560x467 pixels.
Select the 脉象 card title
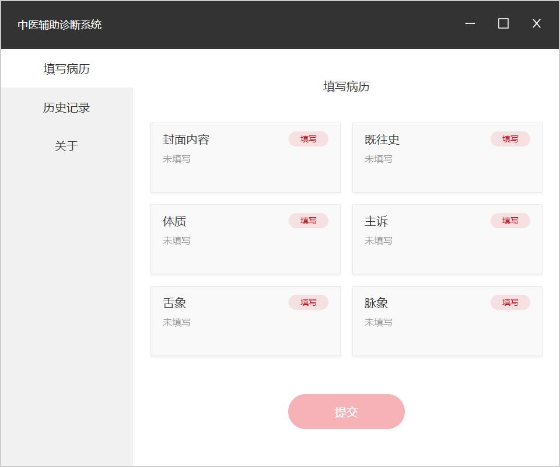tap(376, 303)
